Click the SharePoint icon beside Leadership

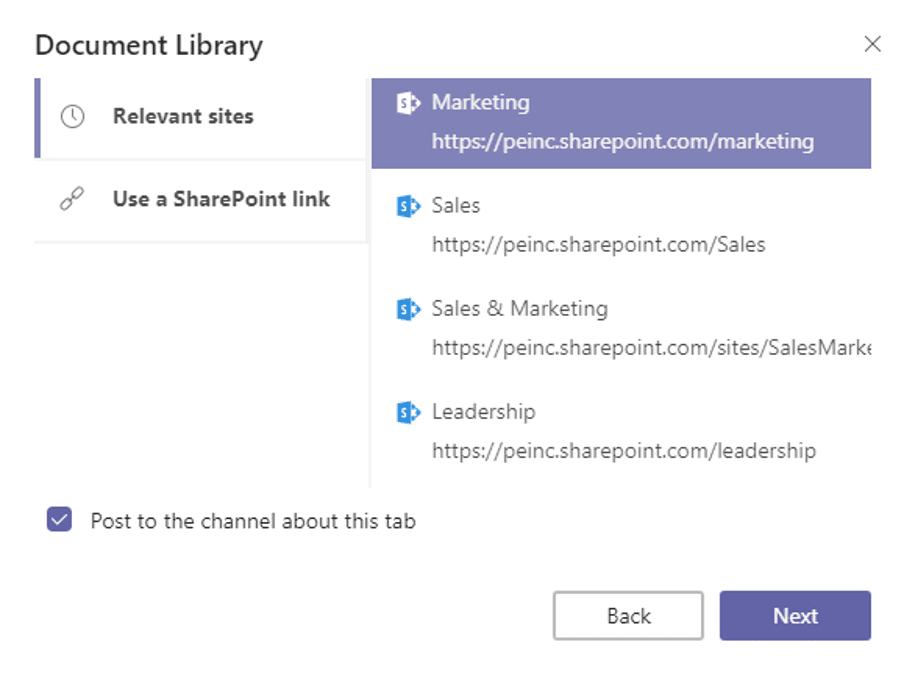(x=408, y=413)
